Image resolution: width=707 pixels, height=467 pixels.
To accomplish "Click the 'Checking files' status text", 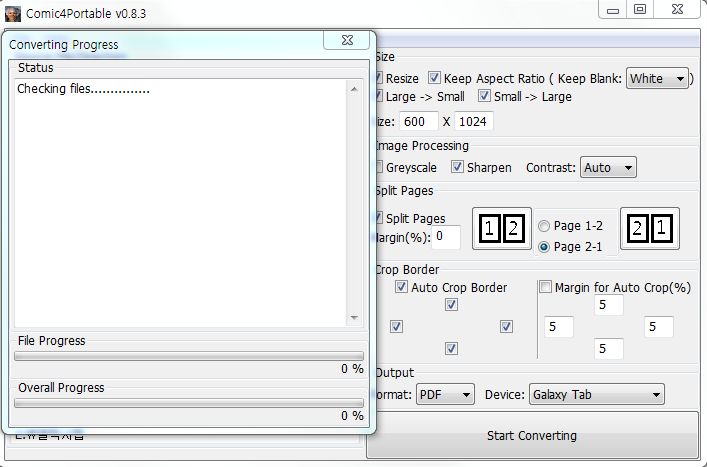I will 83,89.
